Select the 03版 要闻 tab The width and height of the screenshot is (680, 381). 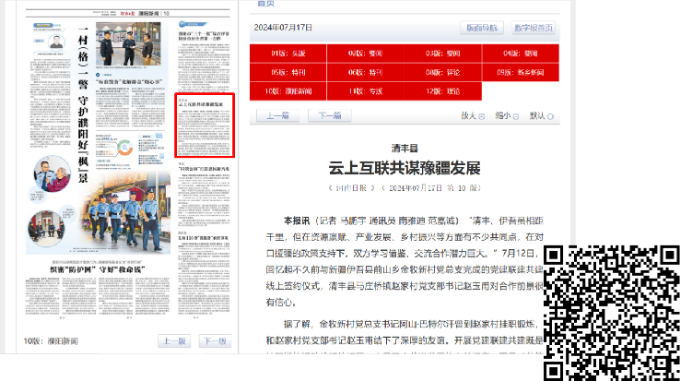pyautogui.click(x=443, y=53)
